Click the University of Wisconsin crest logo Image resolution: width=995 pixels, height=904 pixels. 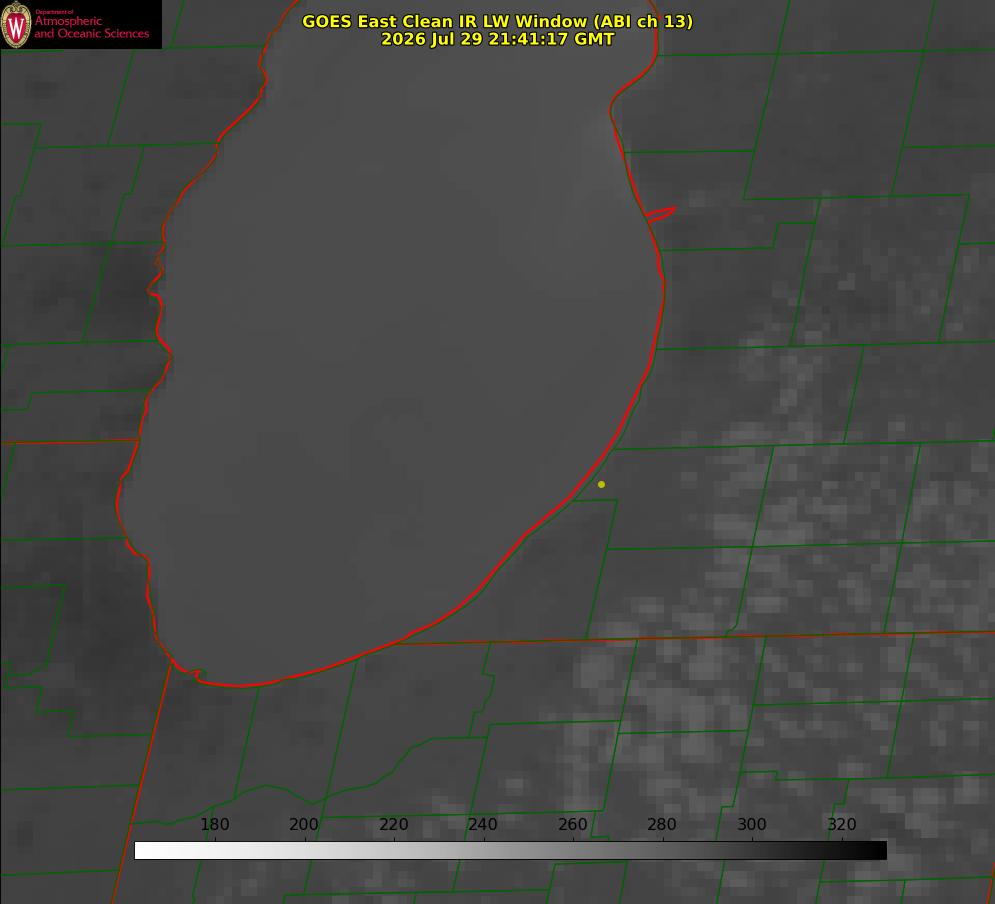[x=16, y=24]
